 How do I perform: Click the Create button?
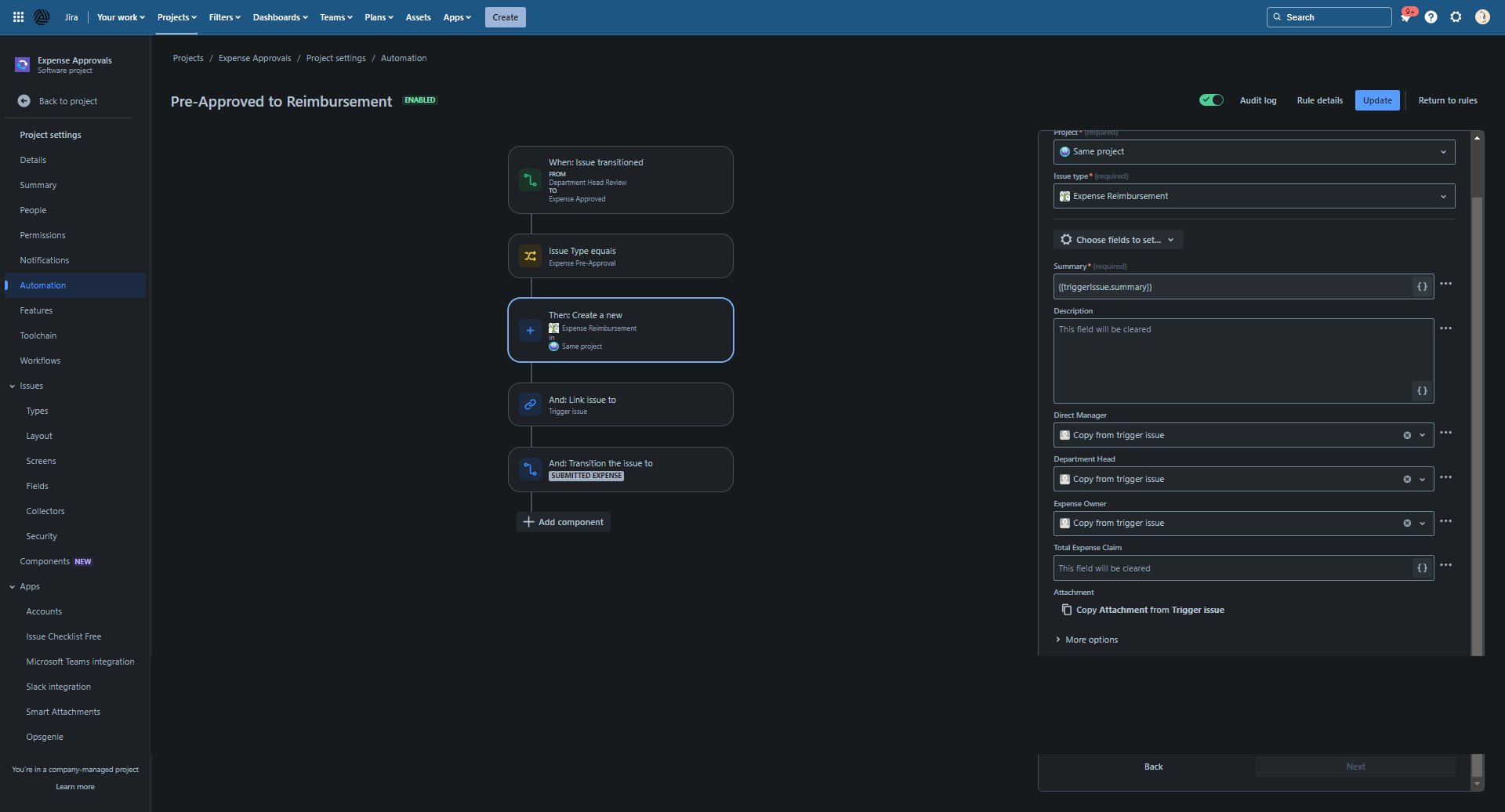point(505,17)
